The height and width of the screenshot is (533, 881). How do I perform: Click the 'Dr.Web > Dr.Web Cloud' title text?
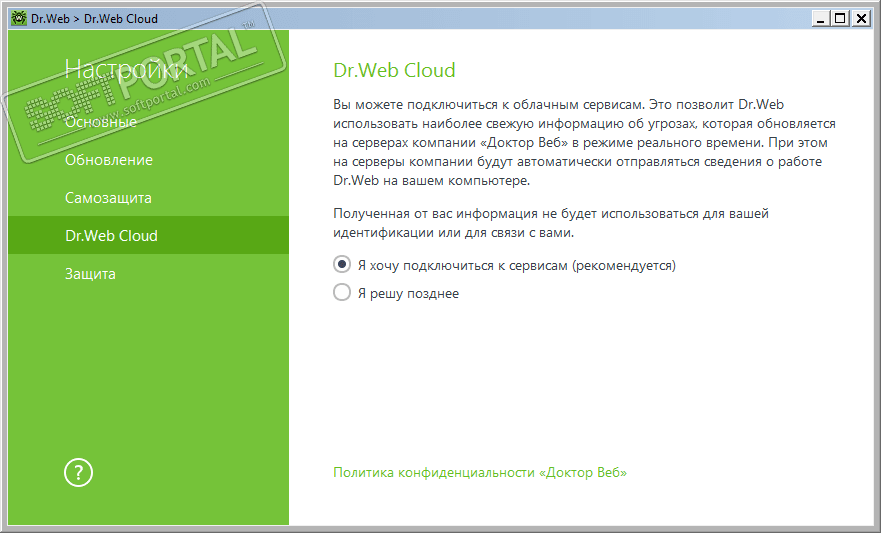pos(94,19)
